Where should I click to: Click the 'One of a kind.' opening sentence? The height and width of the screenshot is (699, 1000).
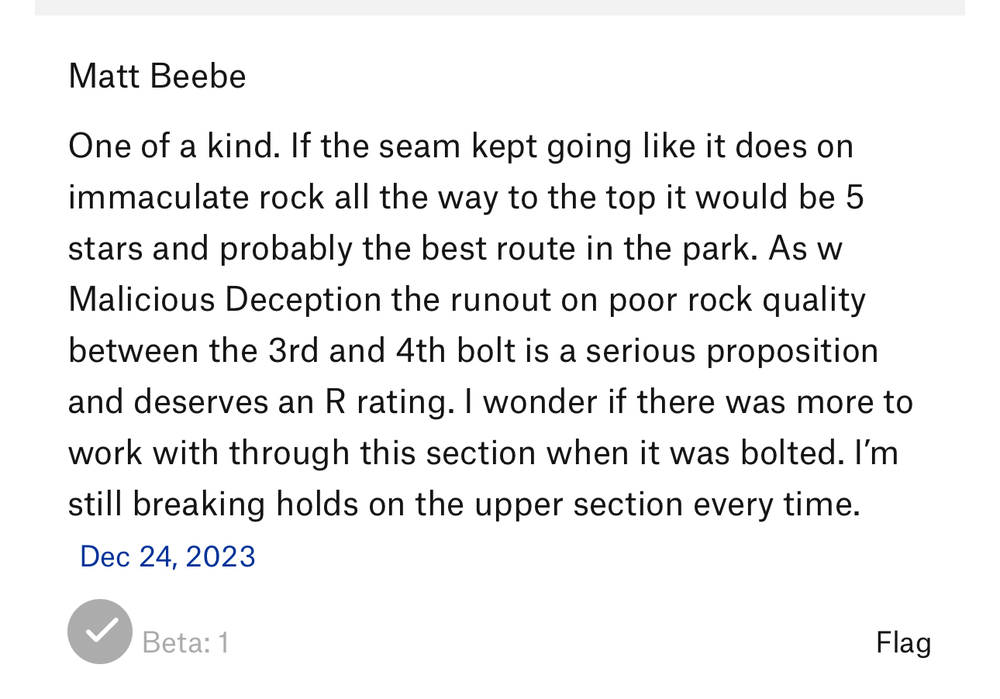pos(174,146)
